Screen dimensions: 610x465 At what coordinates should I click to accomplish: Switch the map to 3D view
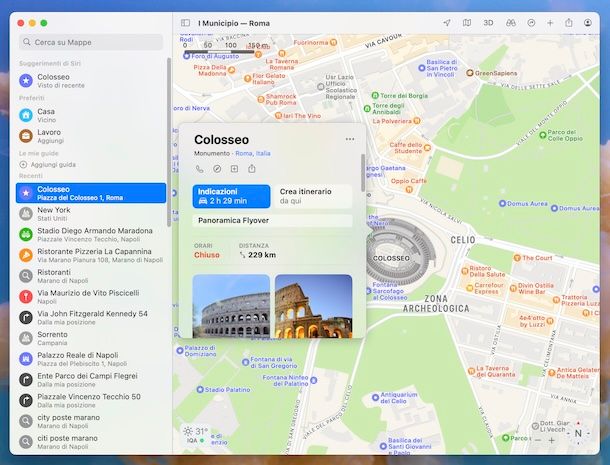(x=488, y=23)
